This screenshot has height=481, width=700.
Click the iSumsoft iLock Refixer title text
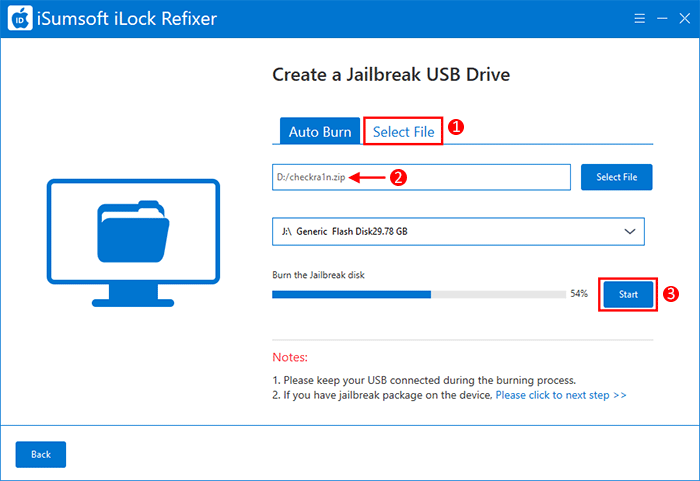pyautogui.click(x=127, y=19)
